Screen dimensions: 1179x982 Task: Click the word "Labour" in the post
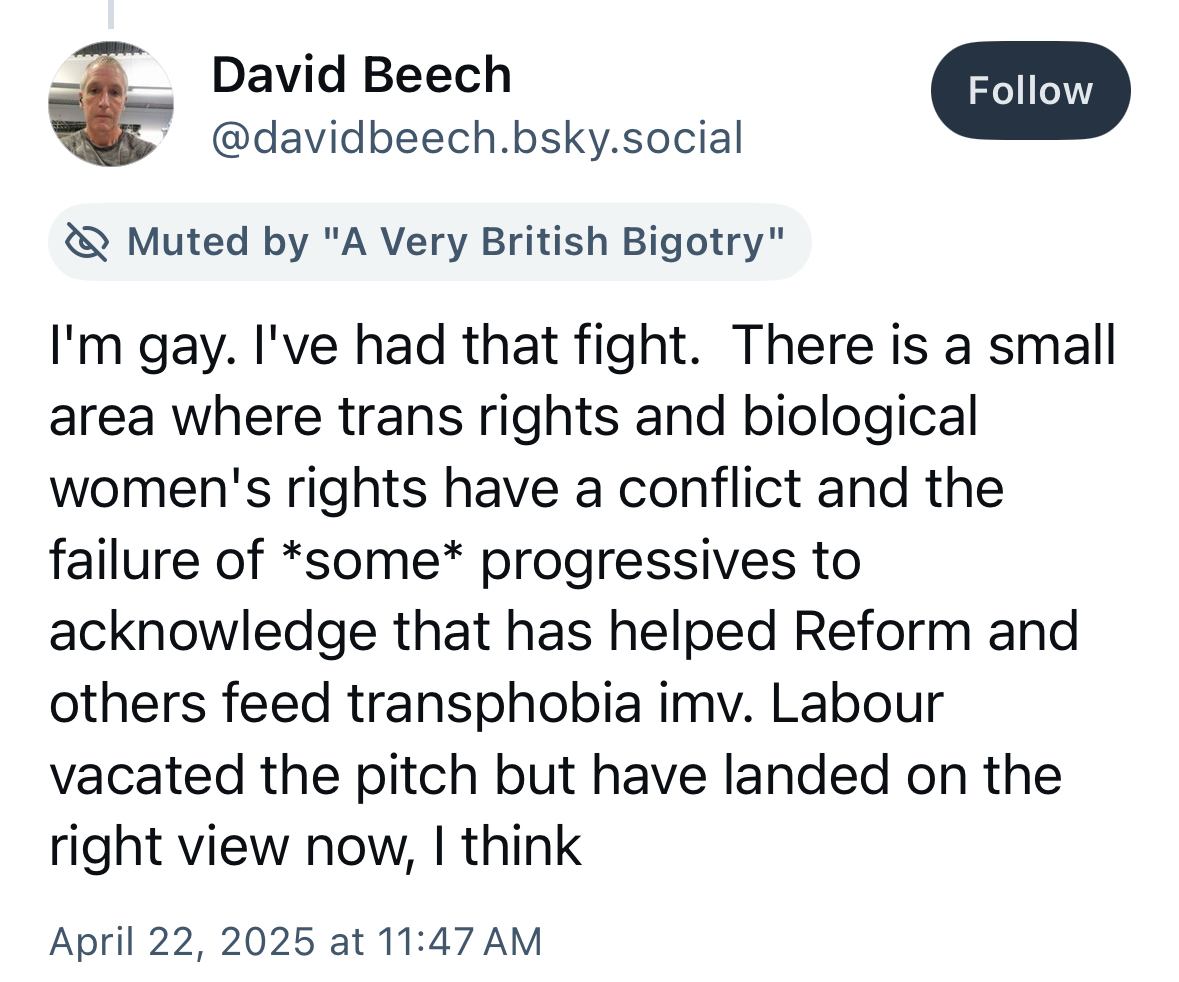click(x=856, y=704)
